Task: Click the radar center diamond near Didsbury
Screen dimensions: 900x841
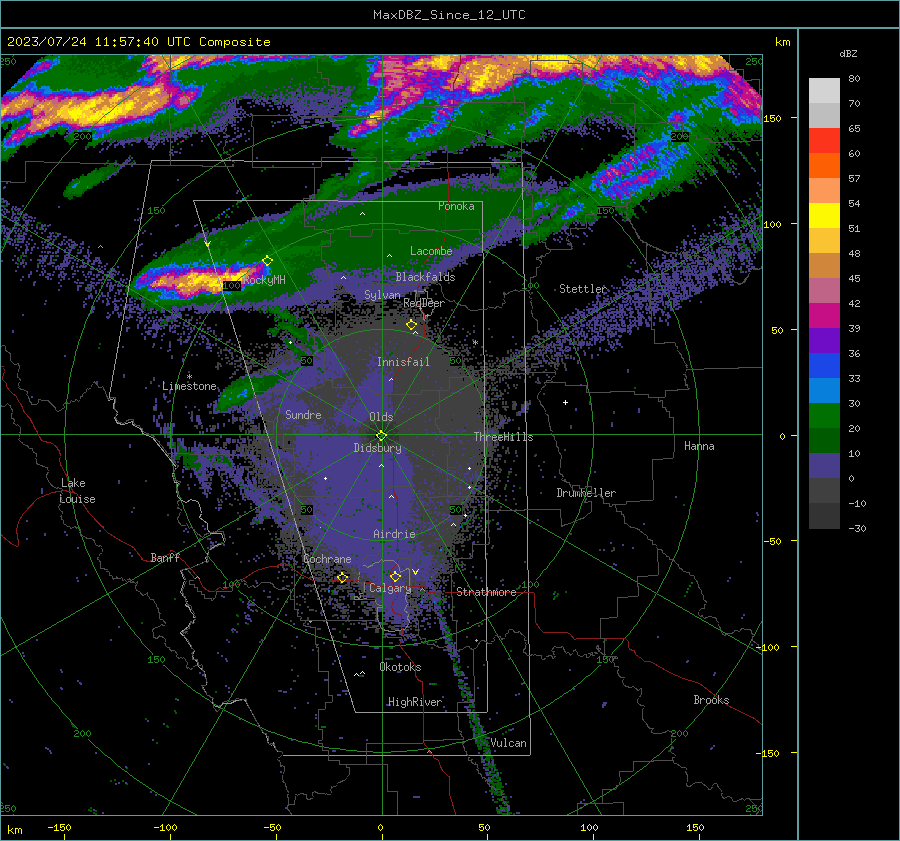Action: [381, 436]
